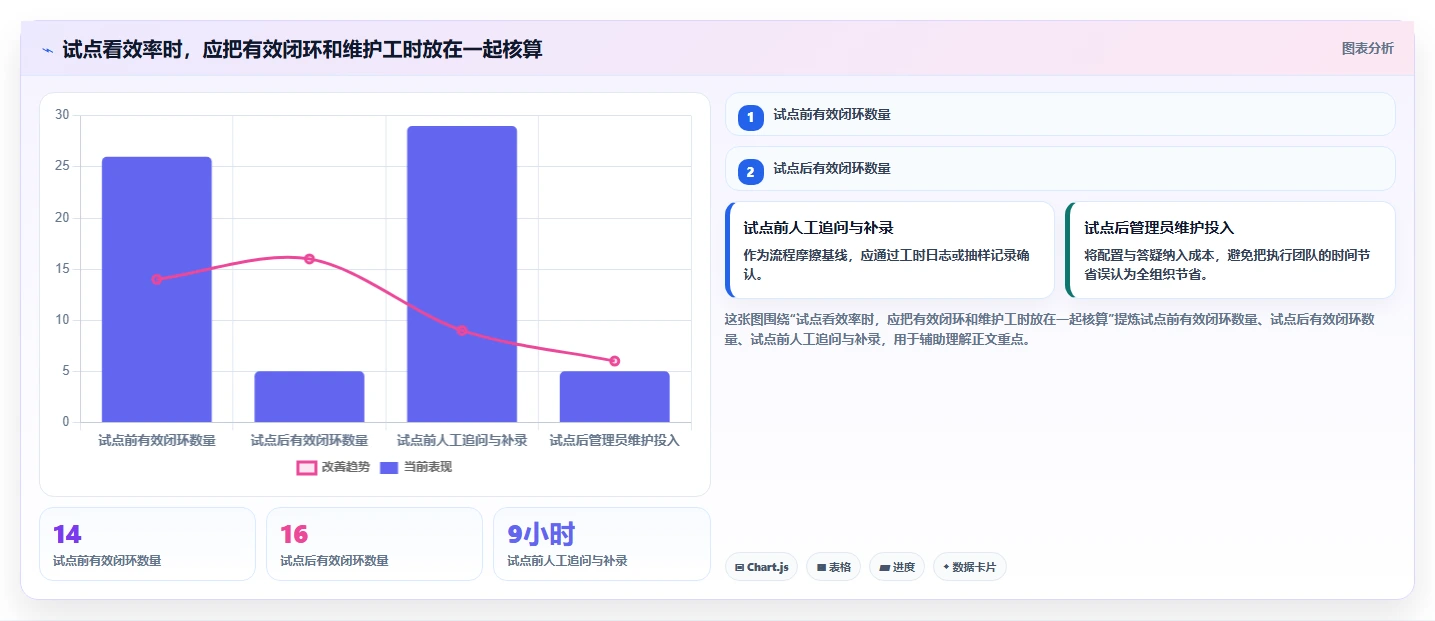Click the trend line point at 6
1435x621 pixels.
[x=614, y=361]
